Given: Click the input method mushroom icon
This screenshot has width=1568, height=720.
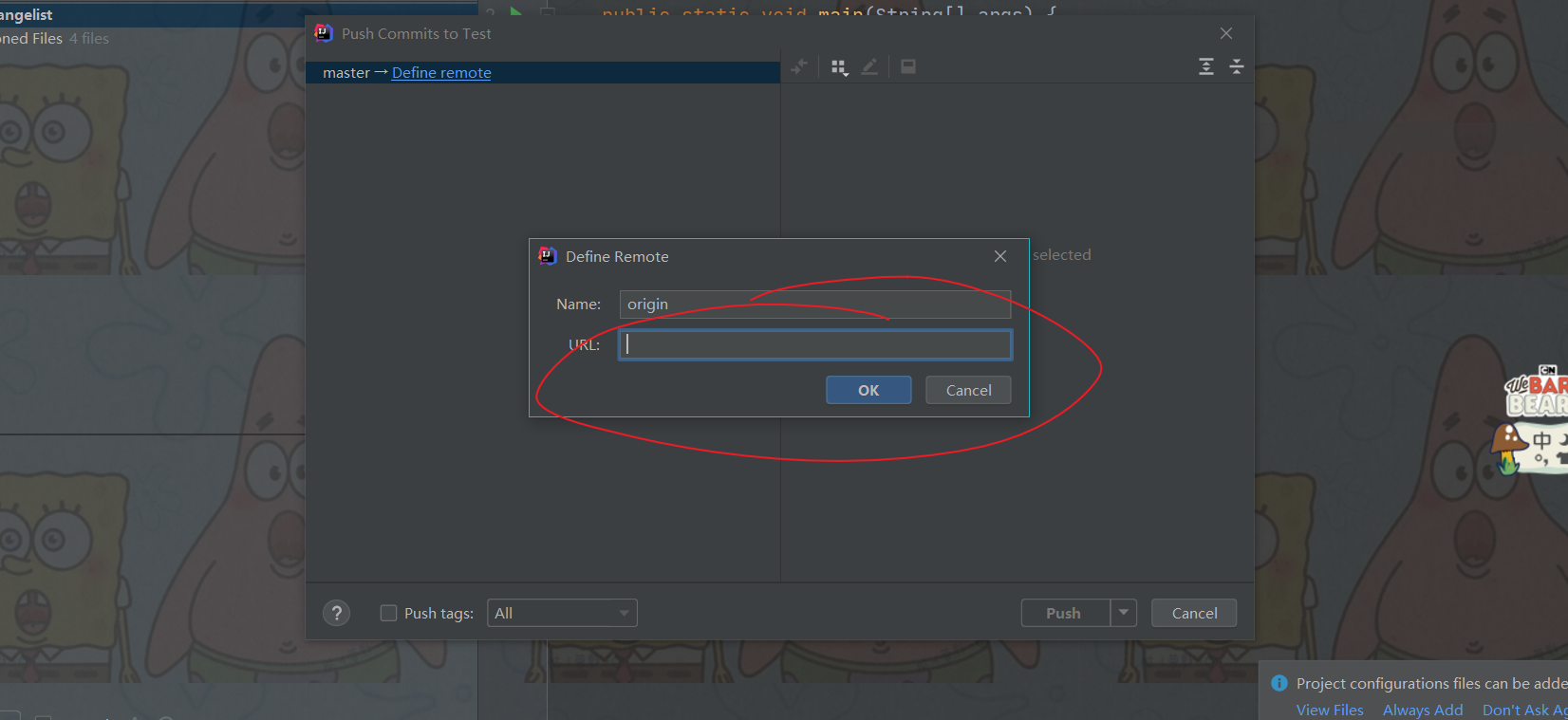Looking at the screenshot, I should coord(1508,448).
